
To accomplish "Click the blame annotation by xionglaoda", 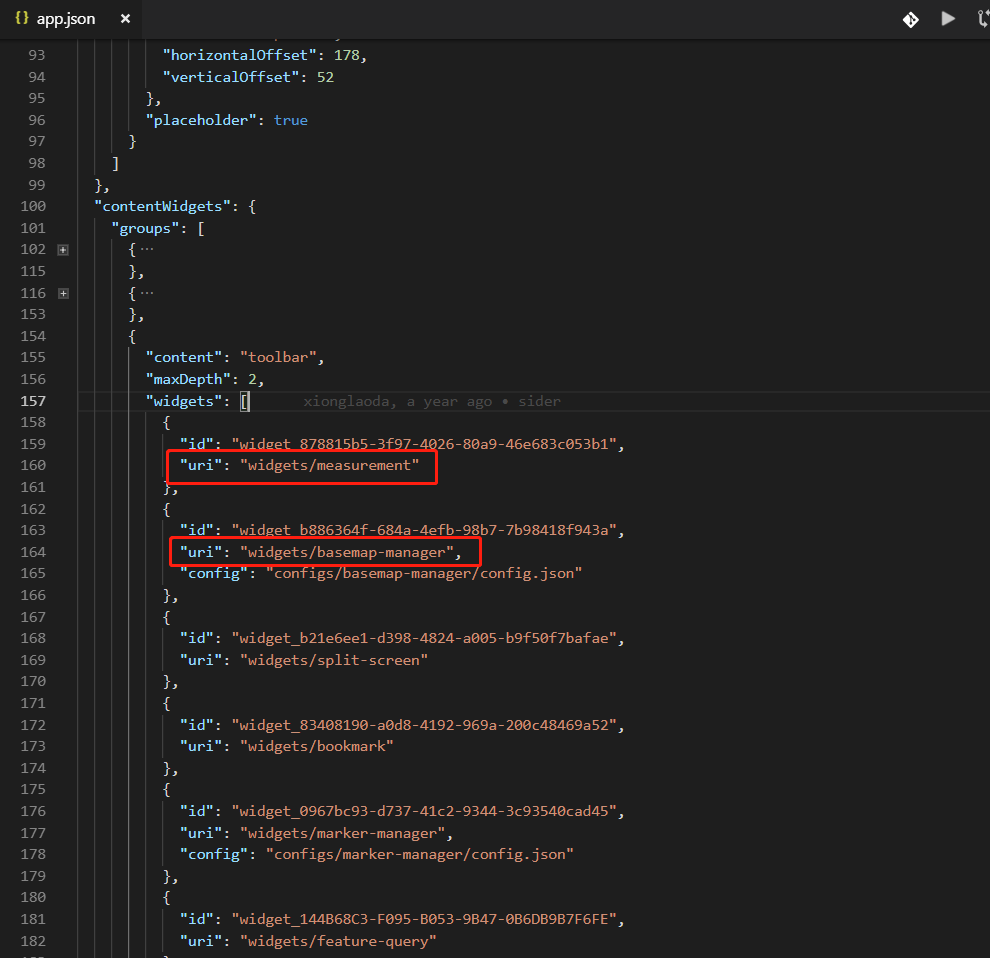I will pyautogui.click(x=432, y=401).
